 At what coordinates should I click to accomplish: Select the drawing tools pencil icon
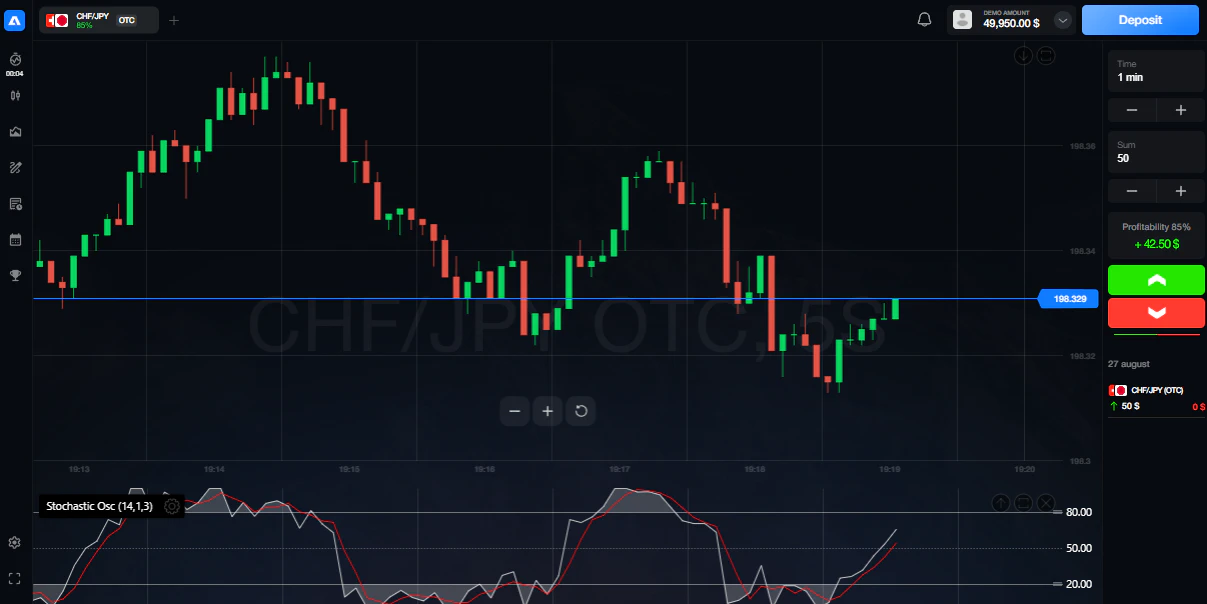point(15,167)
